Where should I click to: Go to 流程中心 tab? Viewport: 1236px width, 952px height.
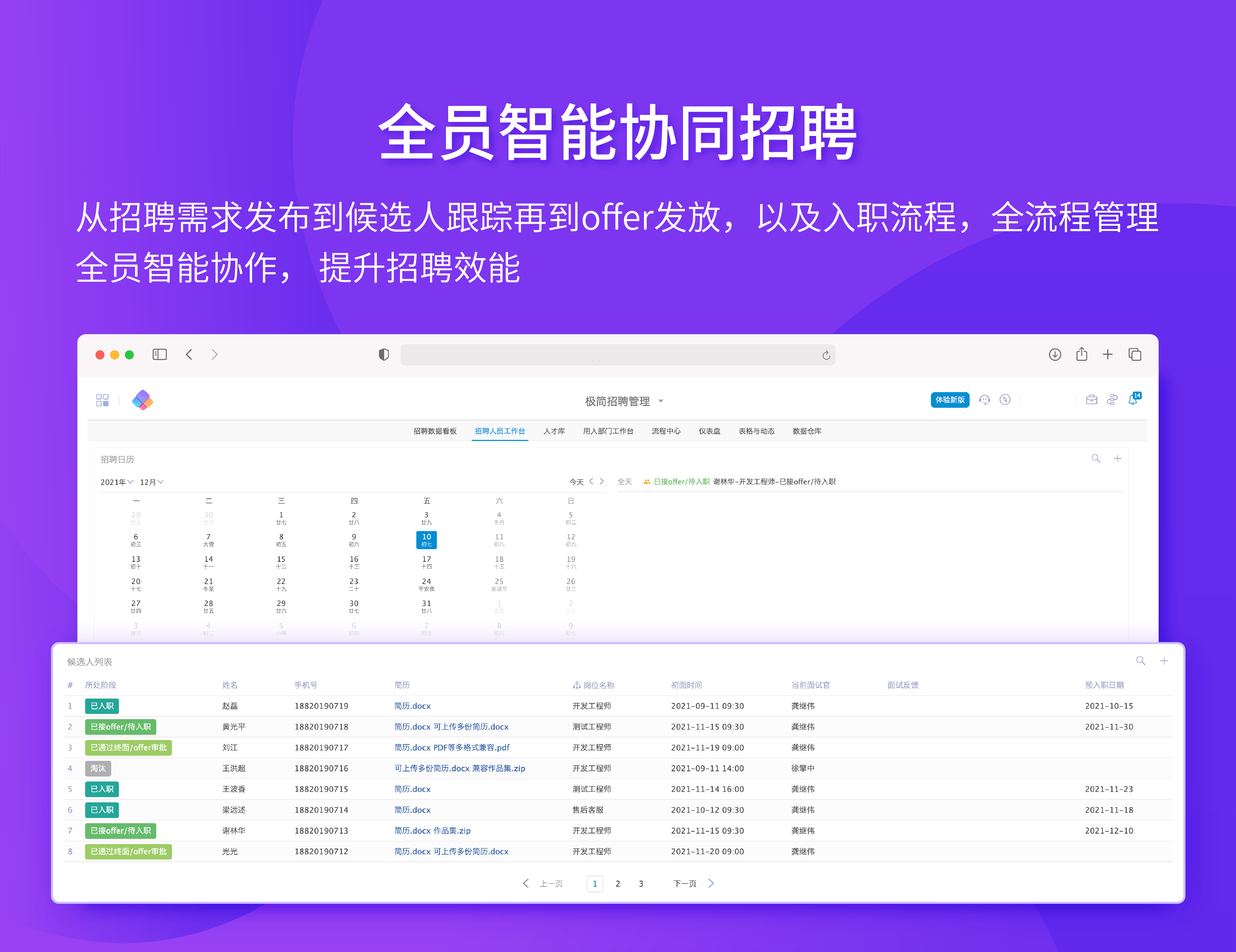(x=666, y=431)
